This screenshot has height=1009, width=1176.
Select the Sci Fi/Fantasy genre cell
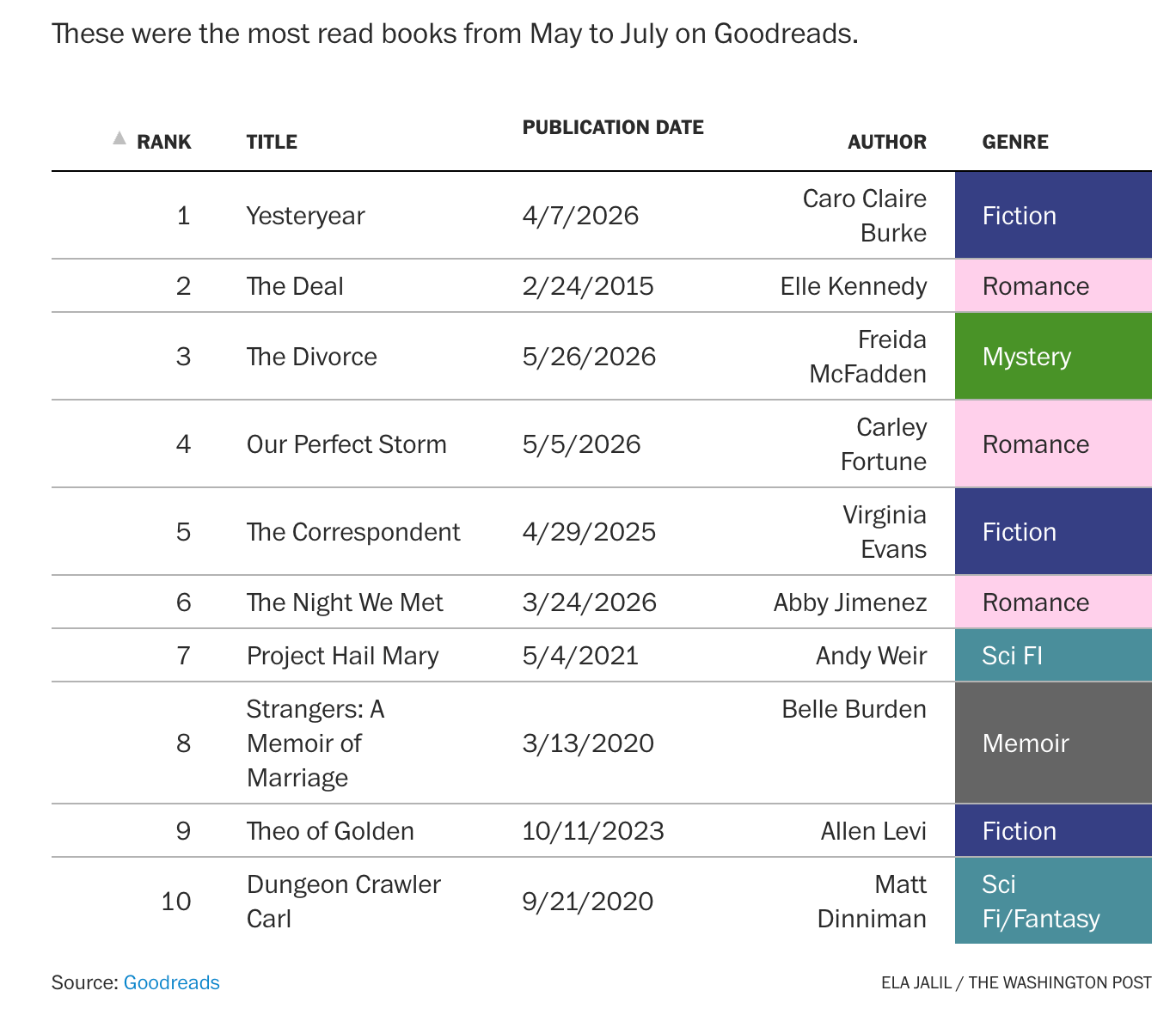[1053, 901]
